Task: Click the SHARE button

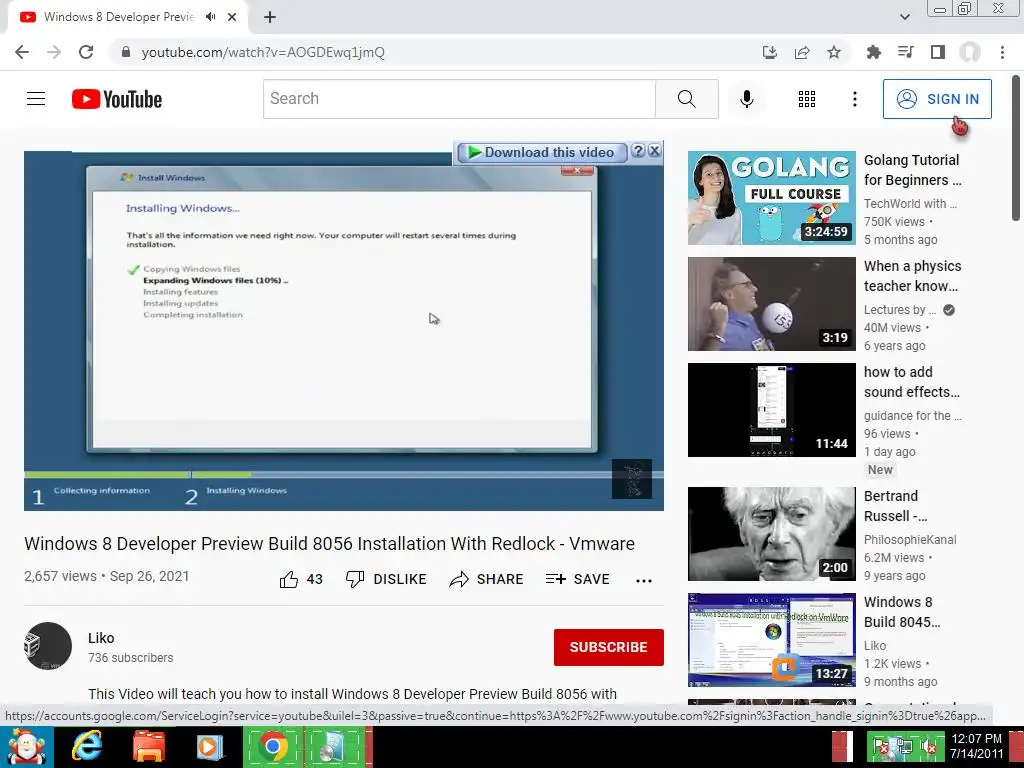Action: [487, 579]
